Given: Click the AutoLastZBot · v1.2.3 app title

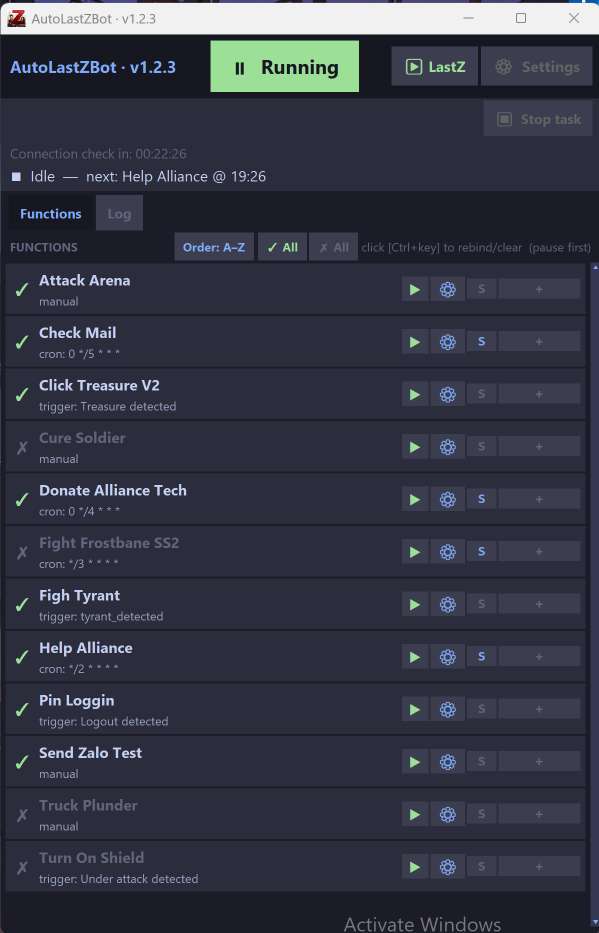Looking at the screenshot, I should click(93, 67).
